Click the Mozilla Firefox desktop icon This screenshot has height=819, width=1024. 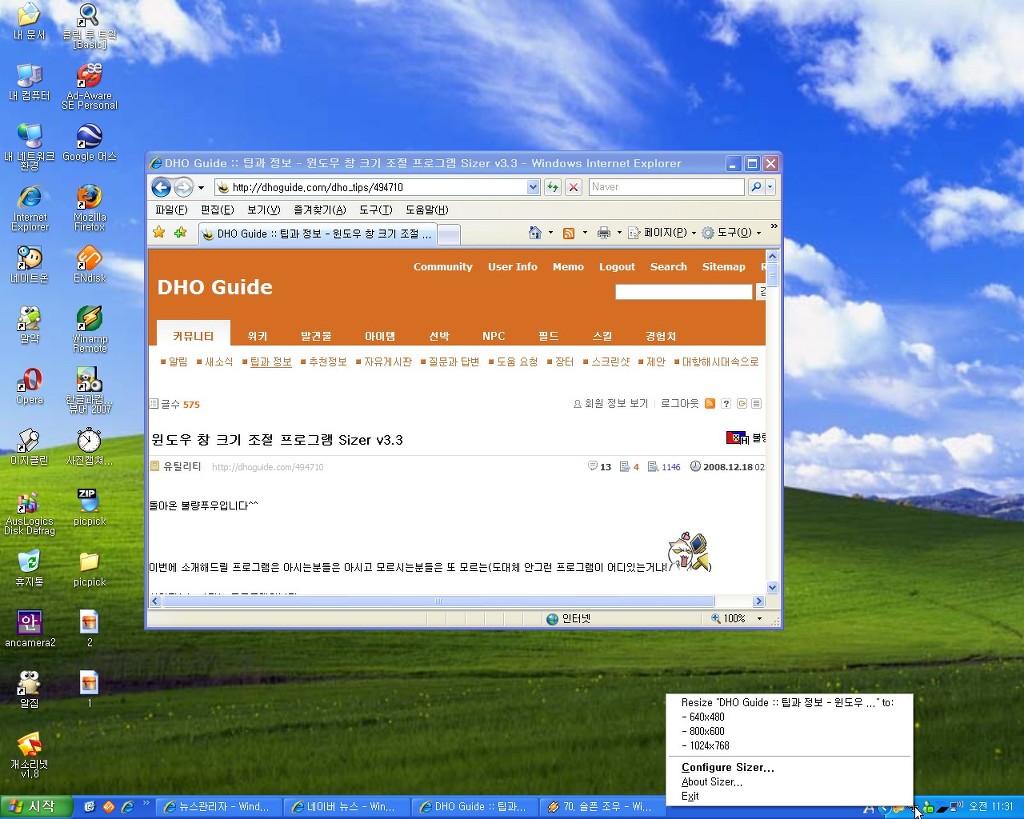[89, 208]
